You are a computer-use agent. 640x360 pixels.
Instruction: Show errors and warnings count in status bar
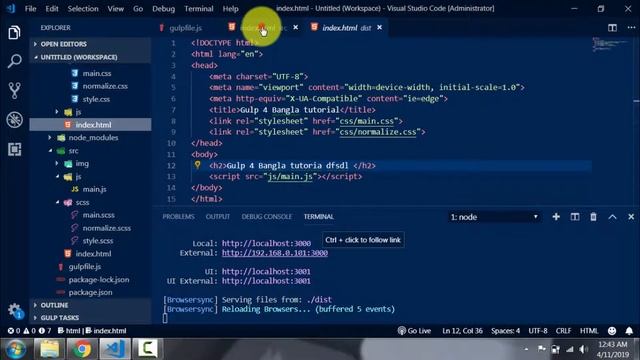click(x=29, y=331)
